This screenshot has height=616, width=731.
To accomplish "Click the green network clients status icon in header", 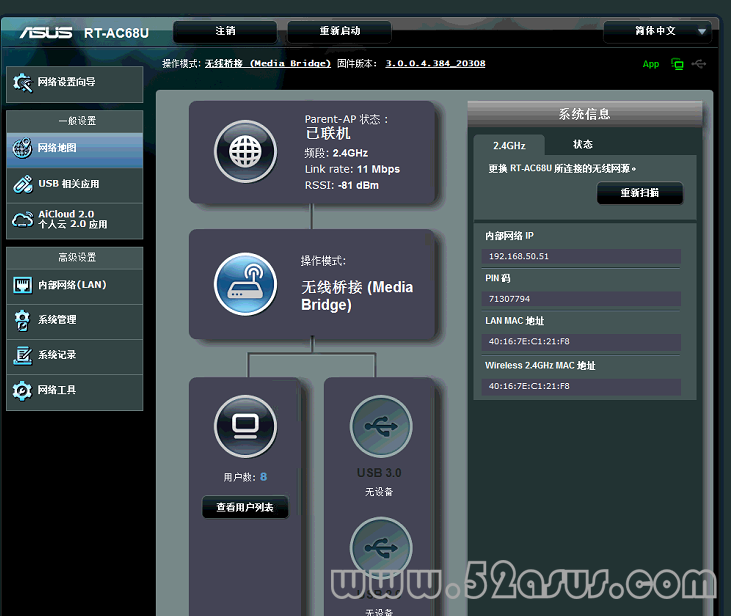I will 677,64.
